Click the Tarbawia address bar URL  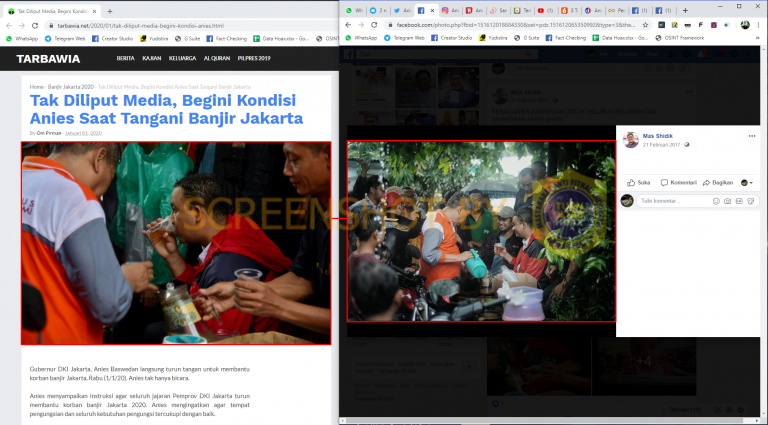141,25
